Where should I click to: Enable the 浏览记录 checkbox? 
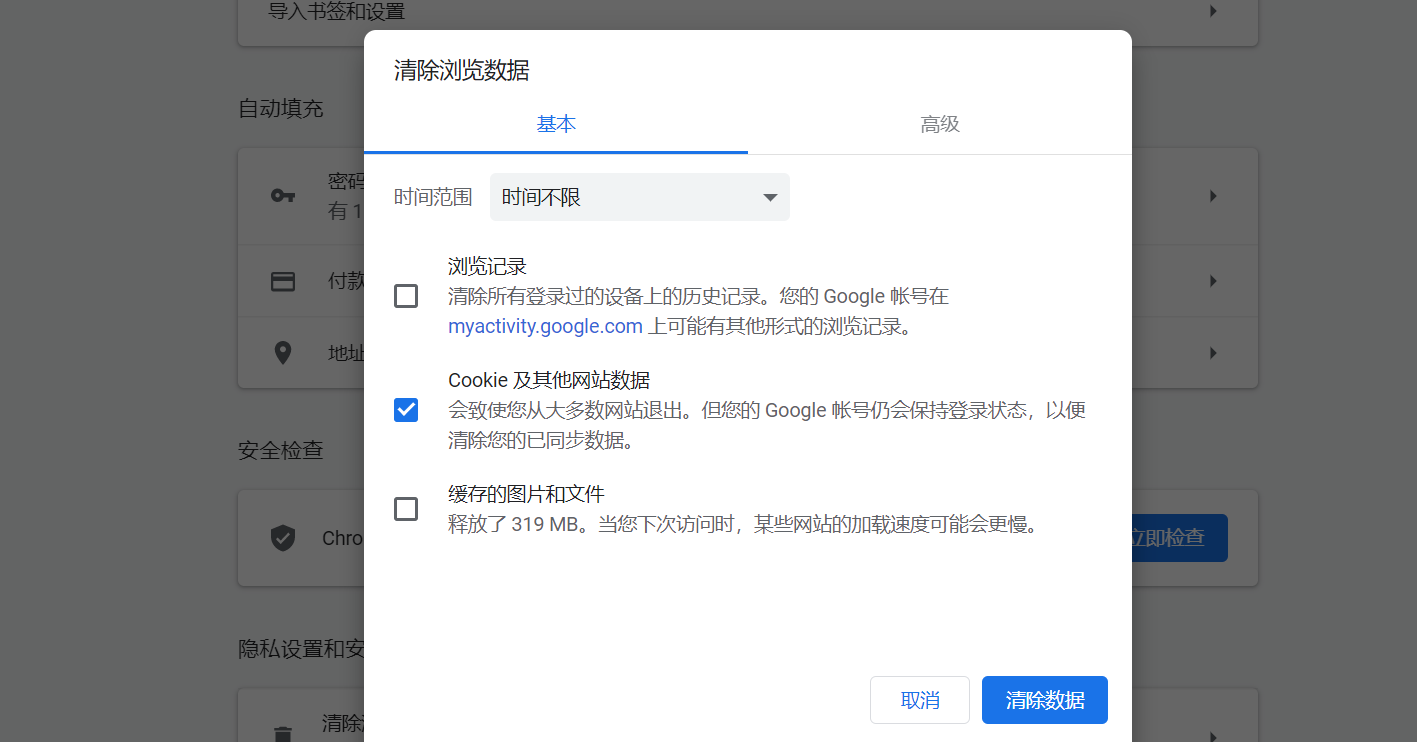[405, 296]
